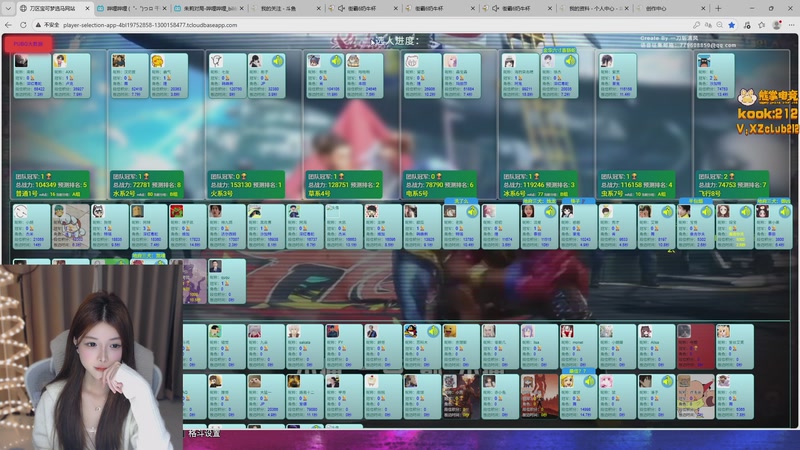
Task: Select the 草系4号 team info panel
Action: [344, 184]
